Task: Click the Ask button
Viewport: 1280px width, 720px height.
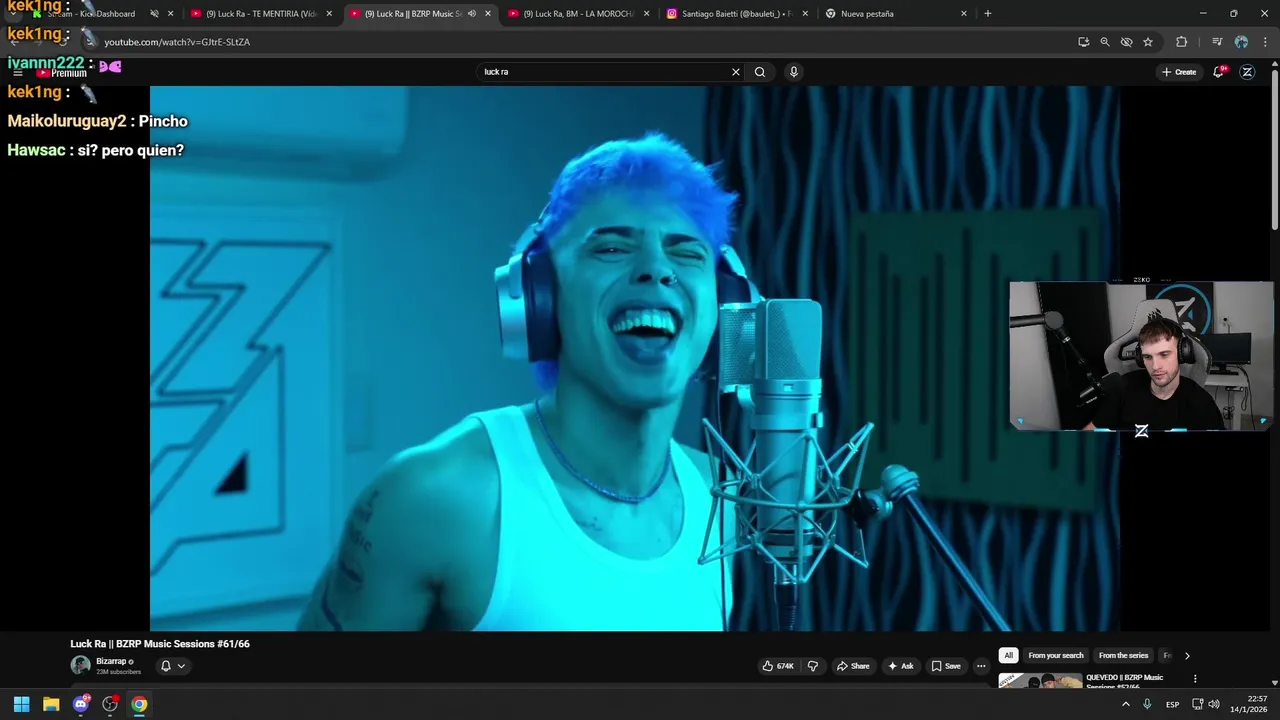Action: click(900, 666)
